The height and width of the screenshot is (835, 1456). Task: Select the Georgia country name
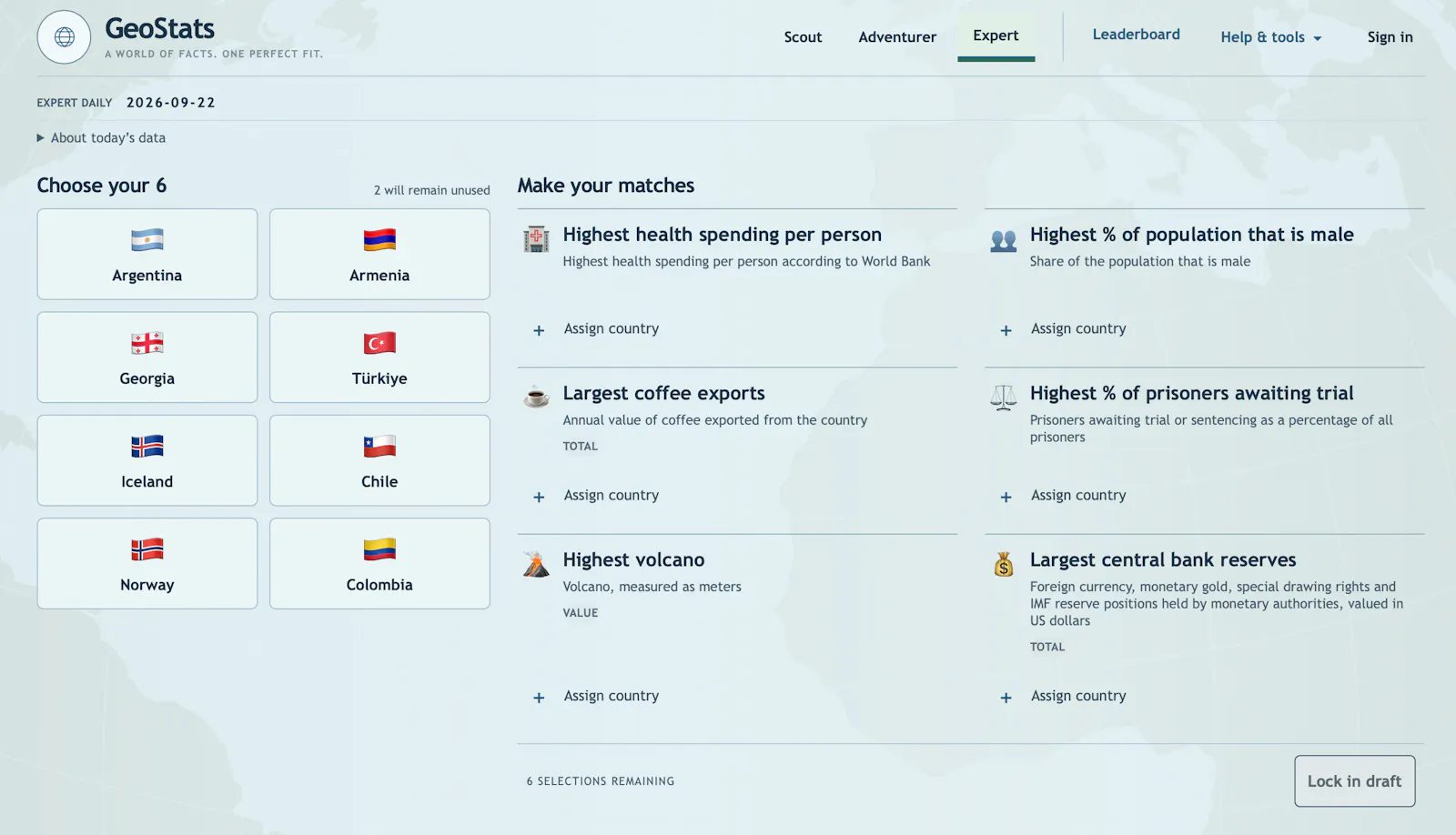click(x=147, y=378)
